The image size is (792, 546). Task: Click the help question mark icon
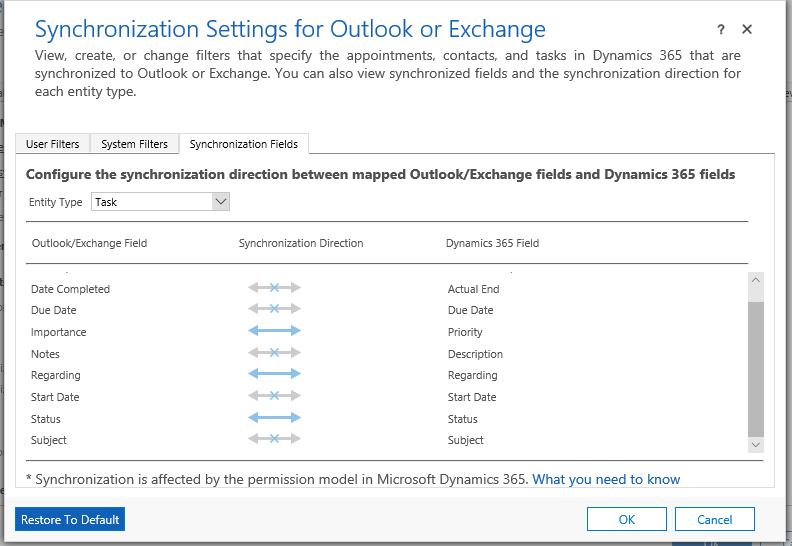tap(721, 31)
